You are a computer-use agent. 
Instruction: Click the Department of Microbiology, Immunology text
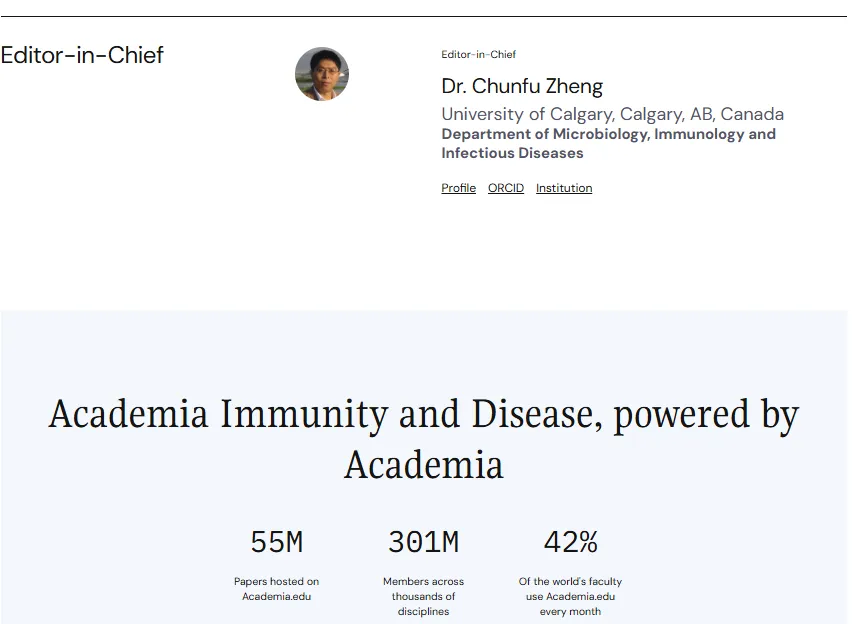(608, 134)
